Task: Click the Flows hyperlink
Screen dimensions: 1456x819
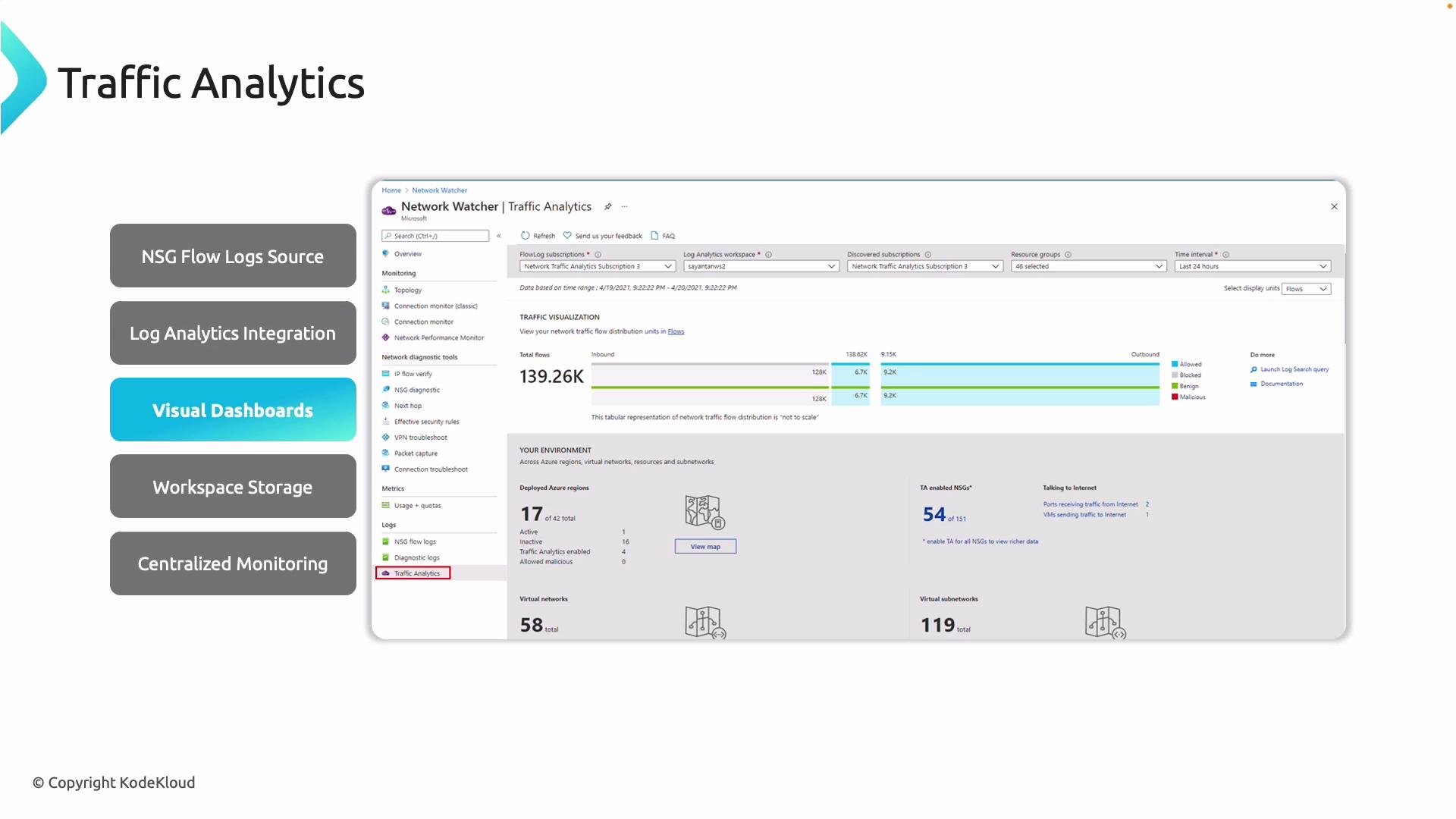Action: coord(676,331)
